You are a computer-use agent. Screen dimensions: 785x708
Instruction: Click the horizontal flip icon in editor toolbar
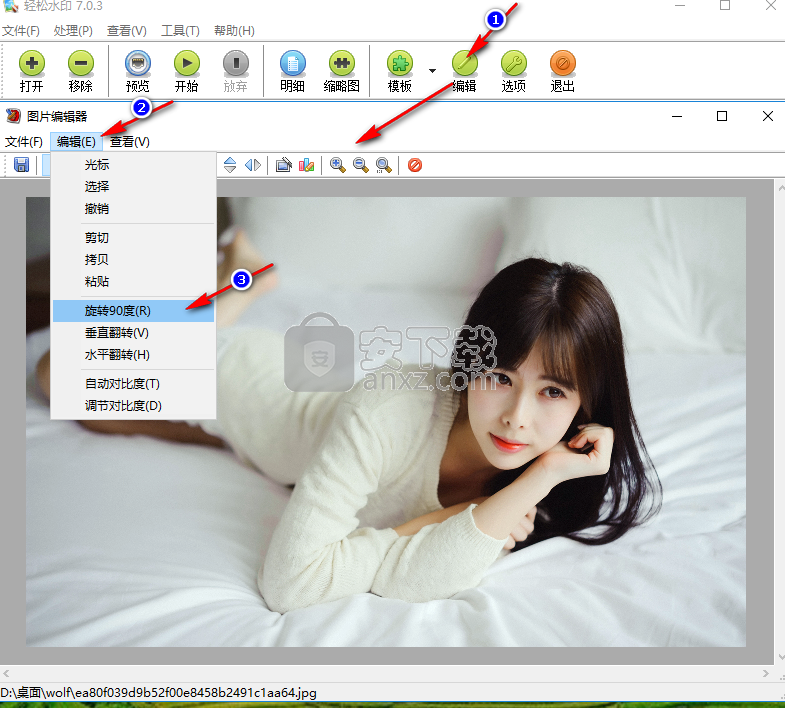(253, 165)
